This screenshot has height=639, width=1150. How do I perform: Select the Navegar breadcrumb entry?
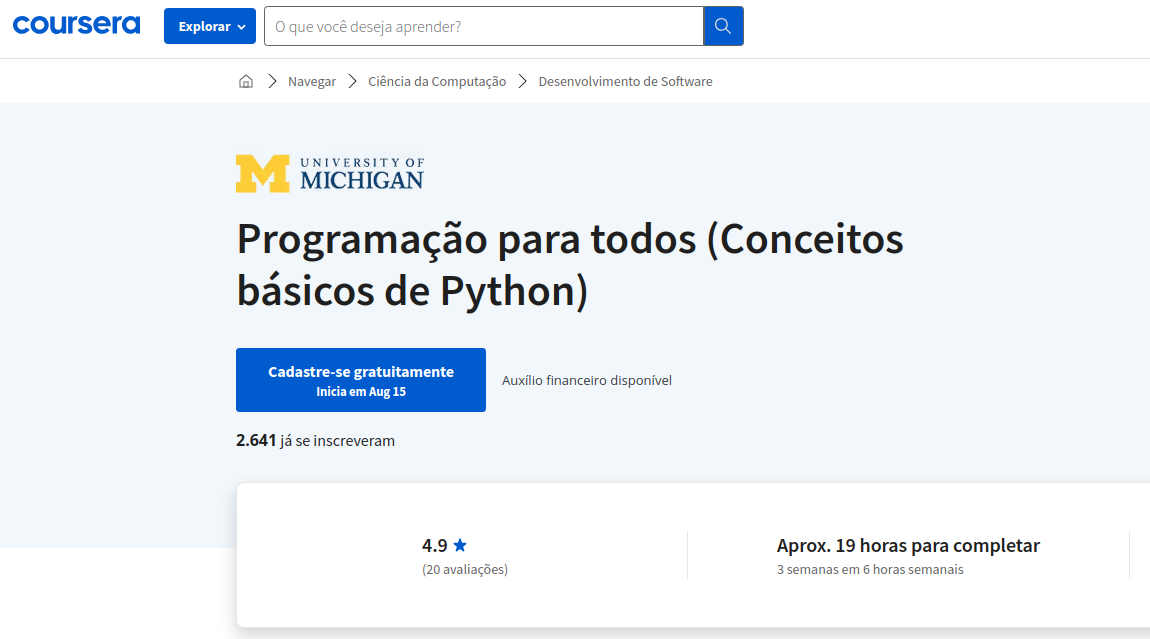311,80
